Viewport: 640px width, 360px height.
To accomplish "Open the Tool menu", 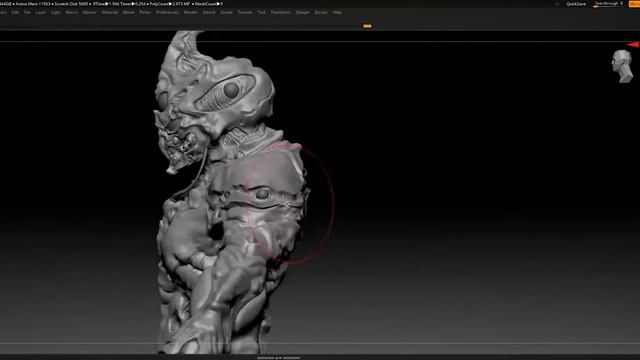I will (261, 12).
